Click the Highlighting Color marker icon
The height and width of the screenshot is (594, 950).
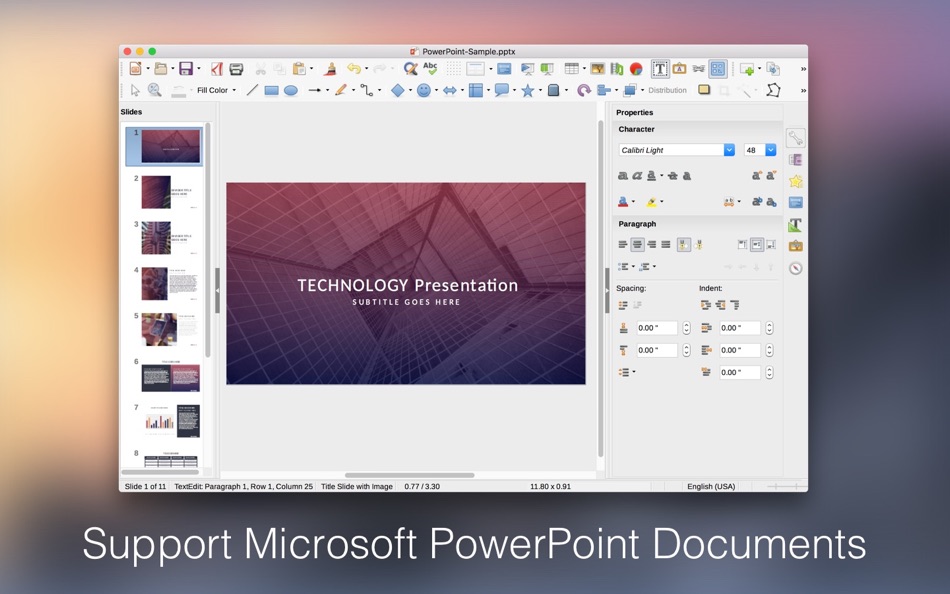(x=651, y=202)
